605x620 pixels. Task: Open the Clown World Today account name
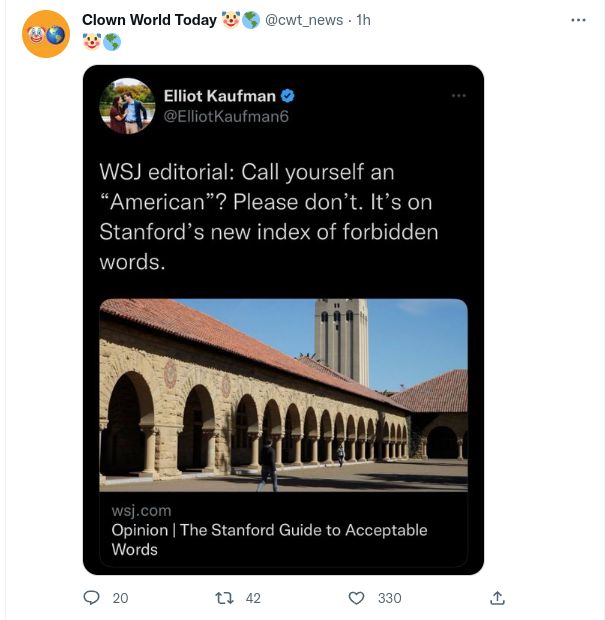149,20
